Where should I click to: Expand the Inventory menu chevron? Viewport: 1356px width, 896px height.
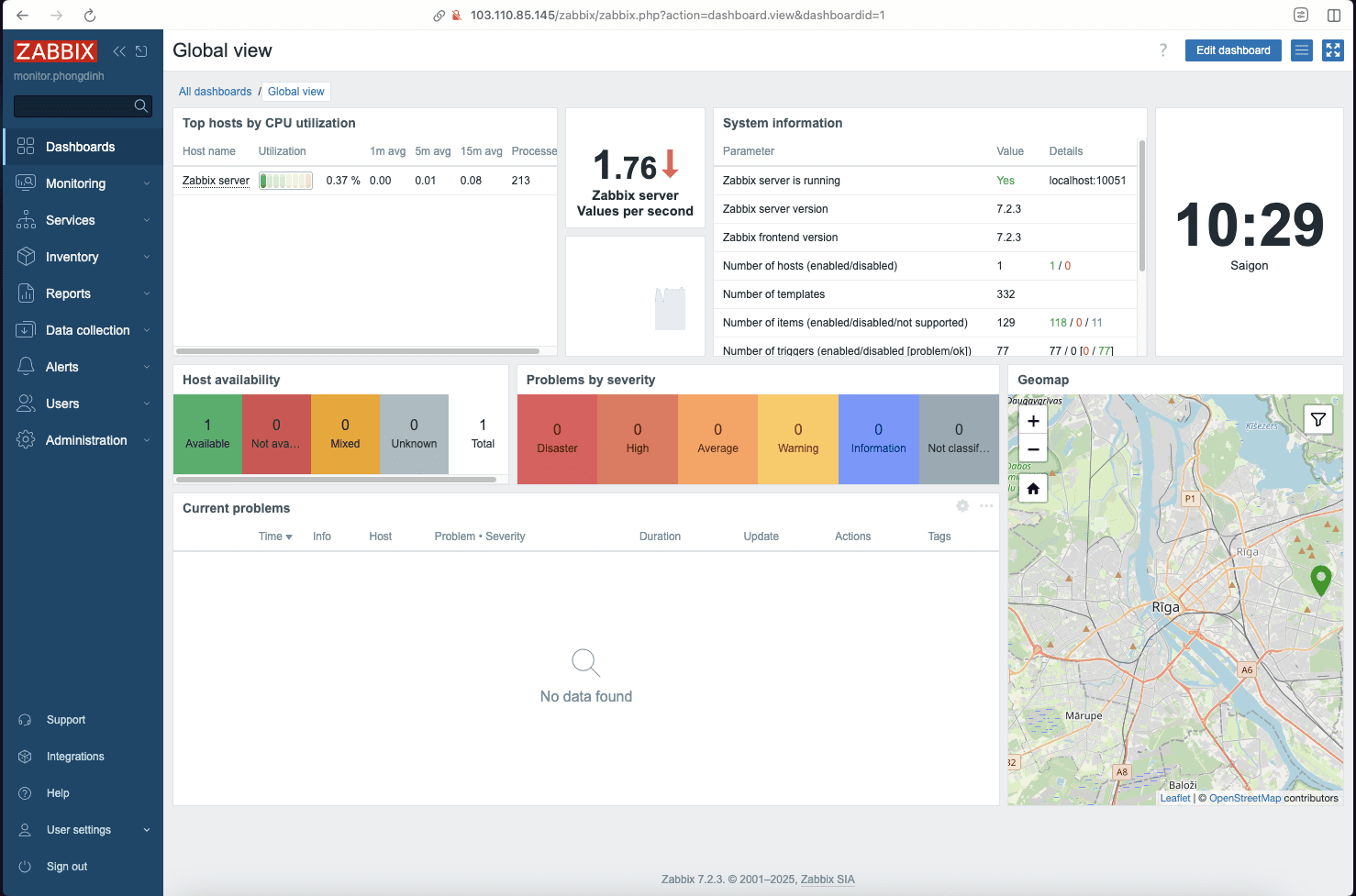147,257
